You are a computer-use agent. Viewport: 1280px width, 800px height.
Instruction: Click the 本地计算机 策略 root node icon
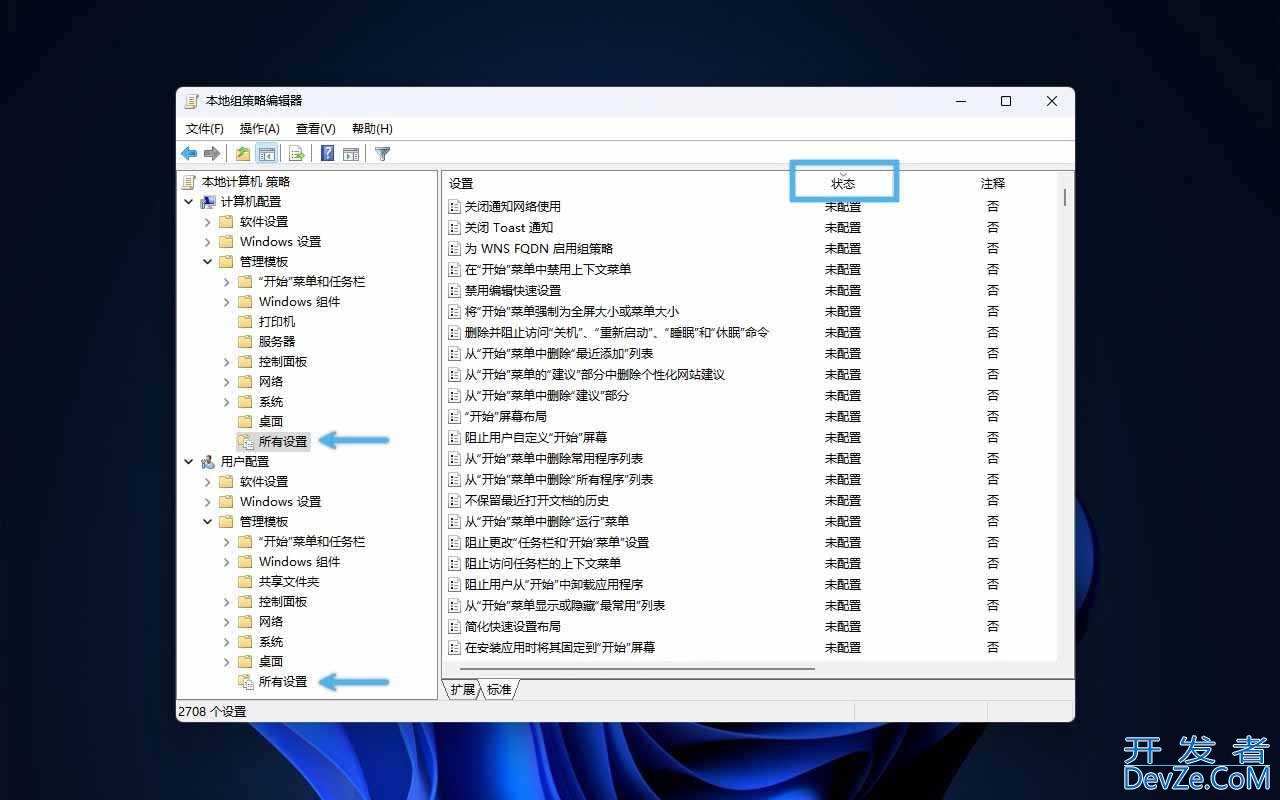[190, 182]
